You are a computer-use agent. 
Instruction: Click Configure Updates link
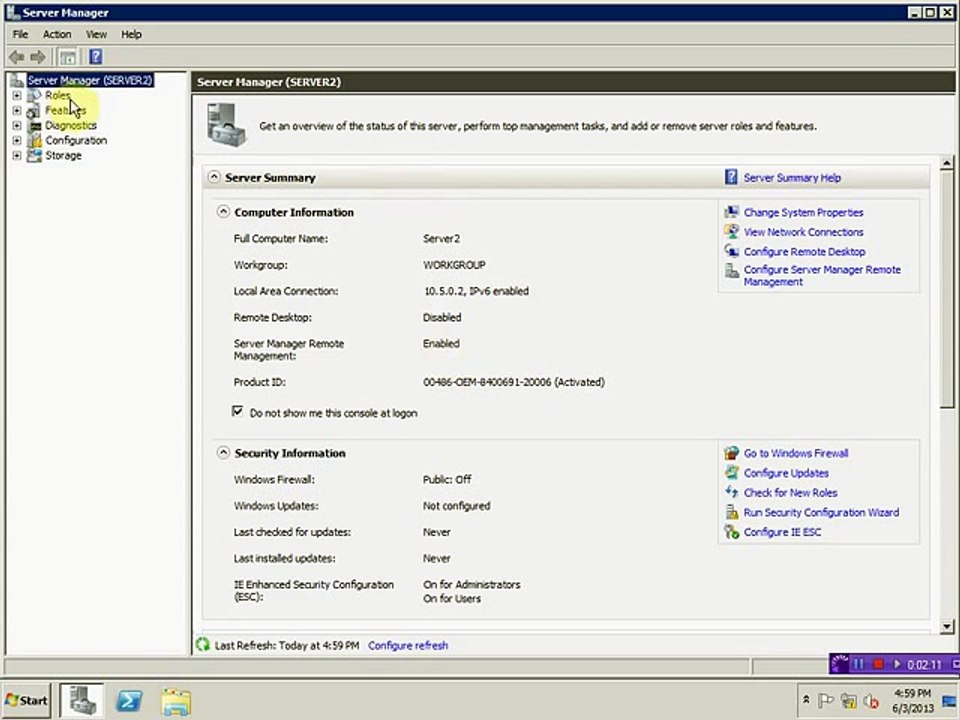coord(786,473)
